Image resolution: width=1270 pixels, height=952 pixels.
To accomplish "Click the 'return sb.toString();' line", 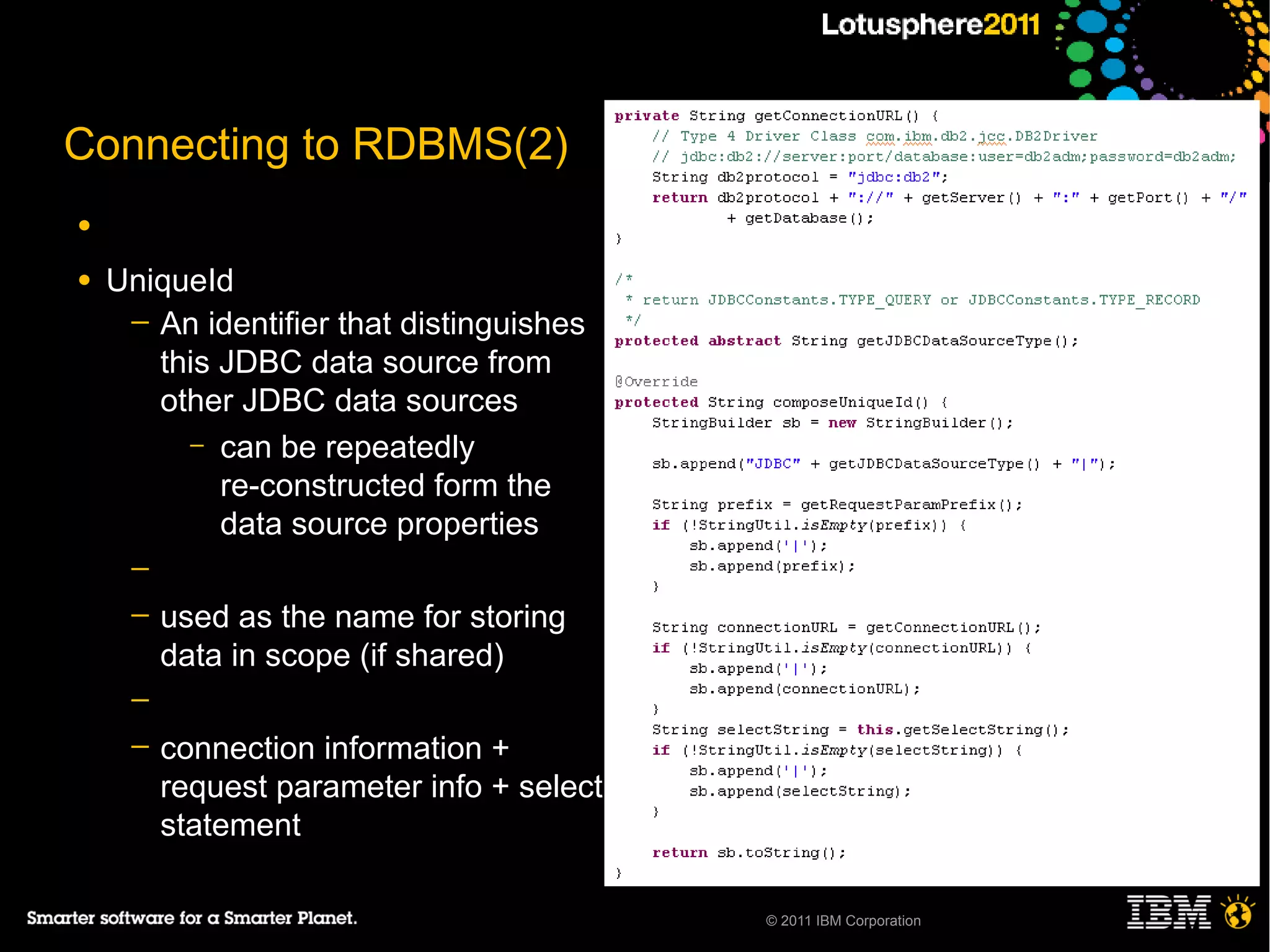I will pyautogui.click(x=749, y=853).
